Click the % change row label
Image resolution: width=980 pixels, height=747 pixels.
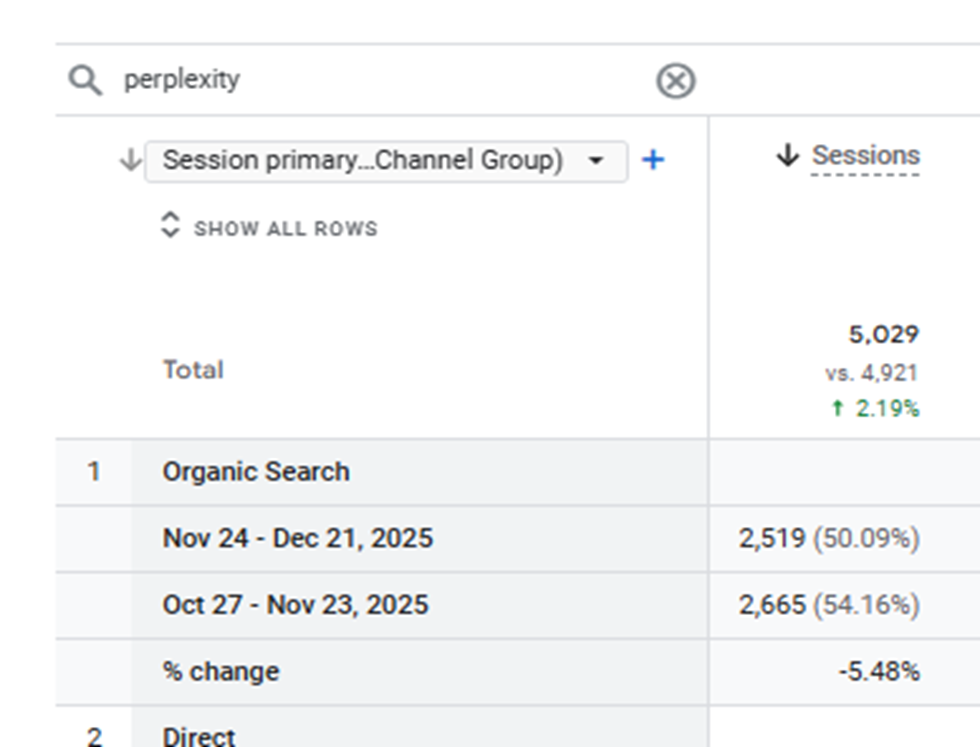pyautogui.click(x=221, y=671)
